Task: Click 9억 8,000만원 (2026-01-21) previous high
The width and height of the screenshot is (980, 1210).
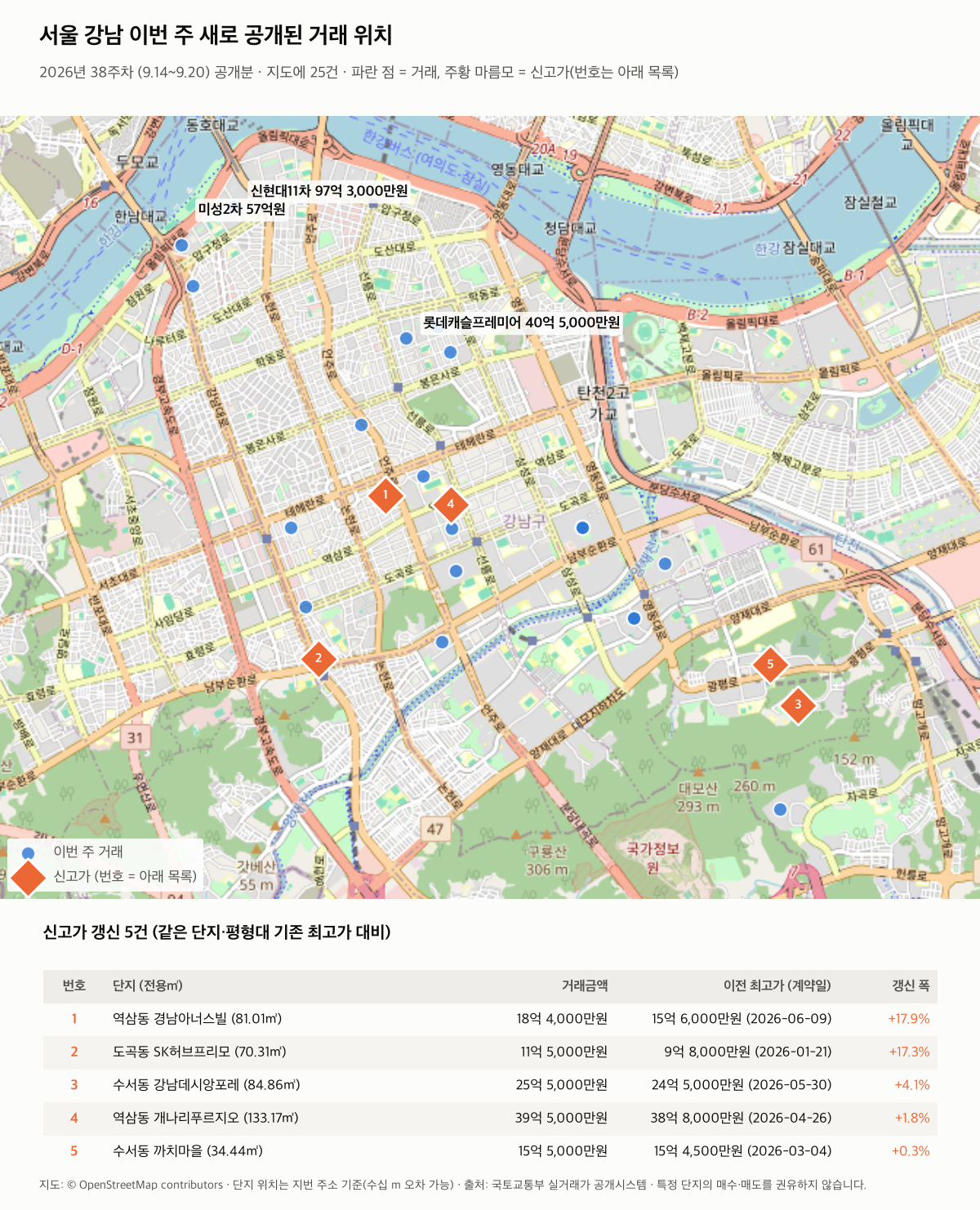Action: [748, 1052]
